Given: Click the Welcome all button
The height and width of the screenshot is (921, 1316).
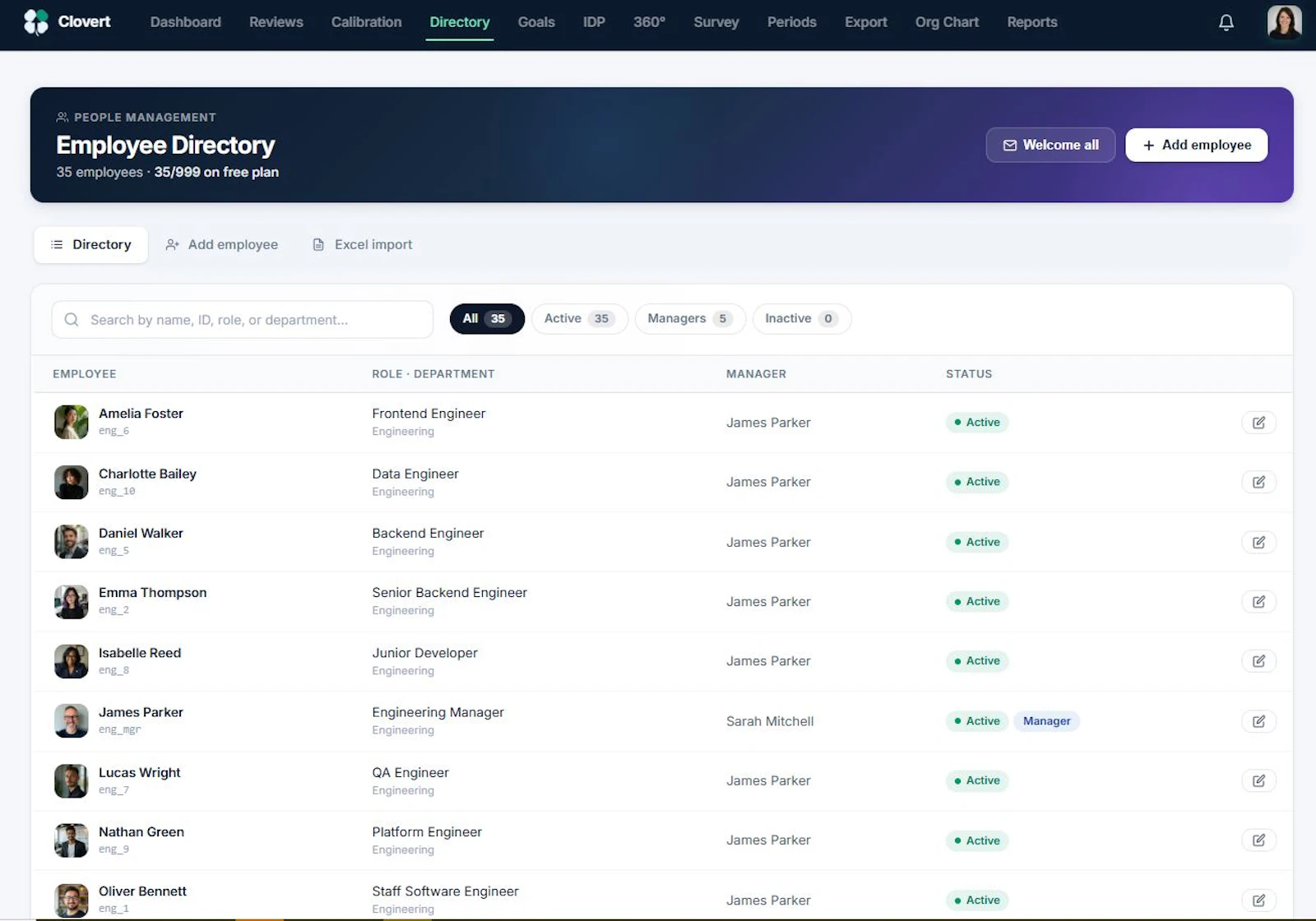Looking at the screenshot, I should click(1050, 145).
